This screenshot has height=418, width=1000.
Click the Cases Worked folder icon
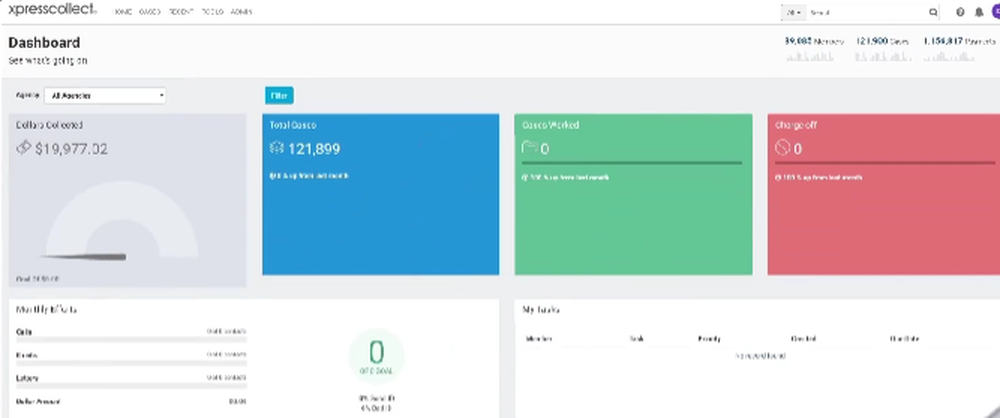pos(529,148)
